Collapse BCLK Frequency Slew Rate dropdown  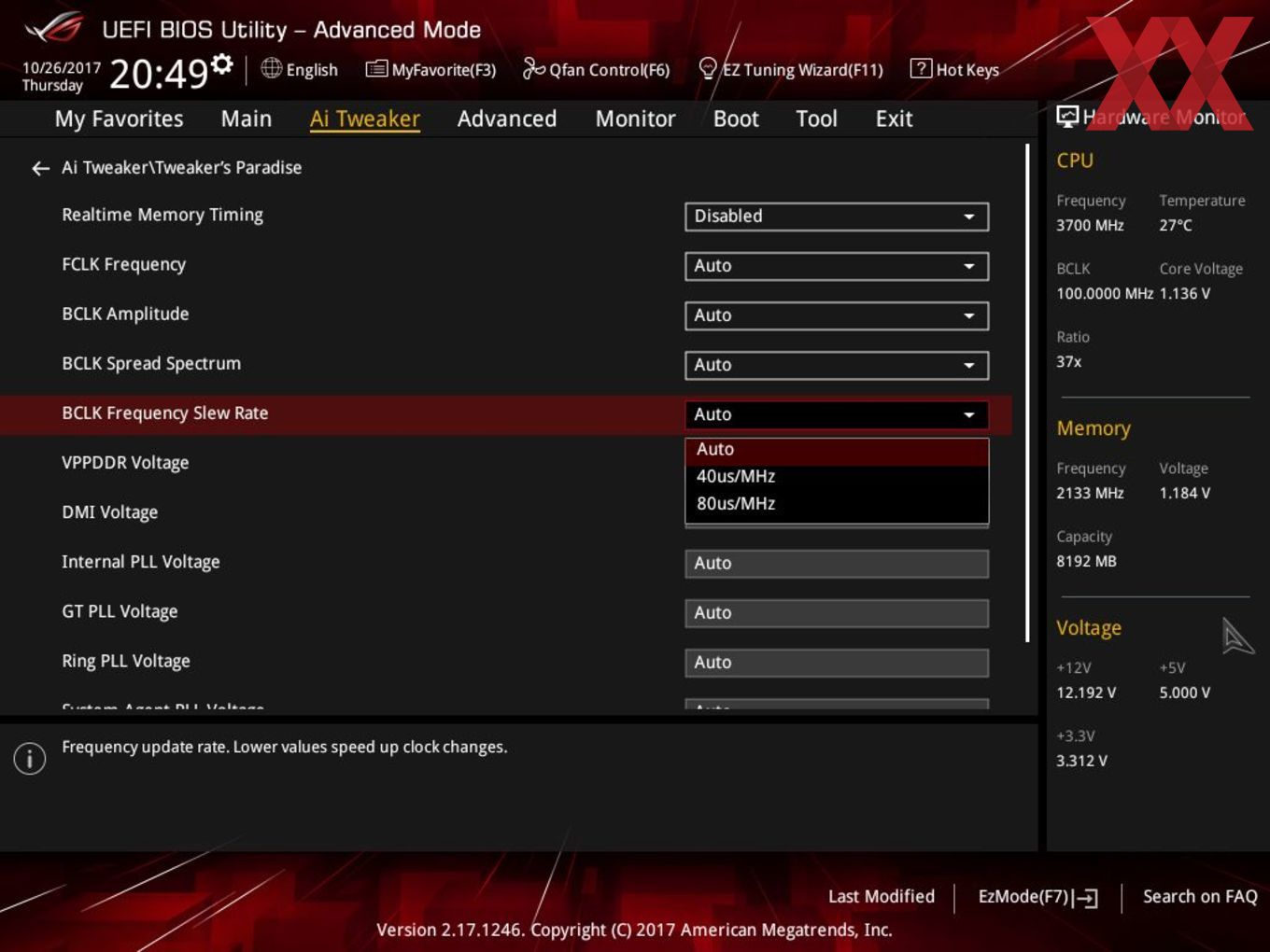point(837,414)
